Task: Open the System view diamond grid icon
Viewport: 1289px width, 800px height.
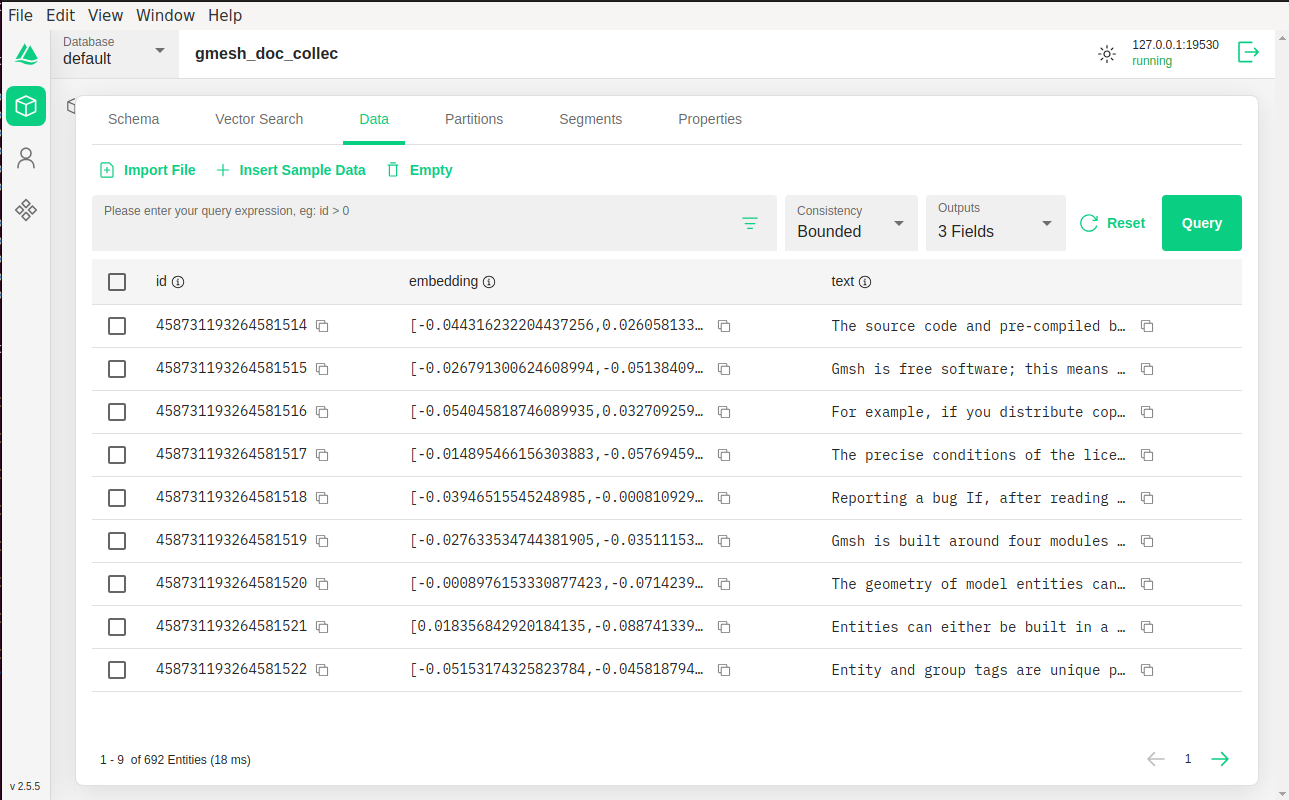Action: tap(26, 209)
